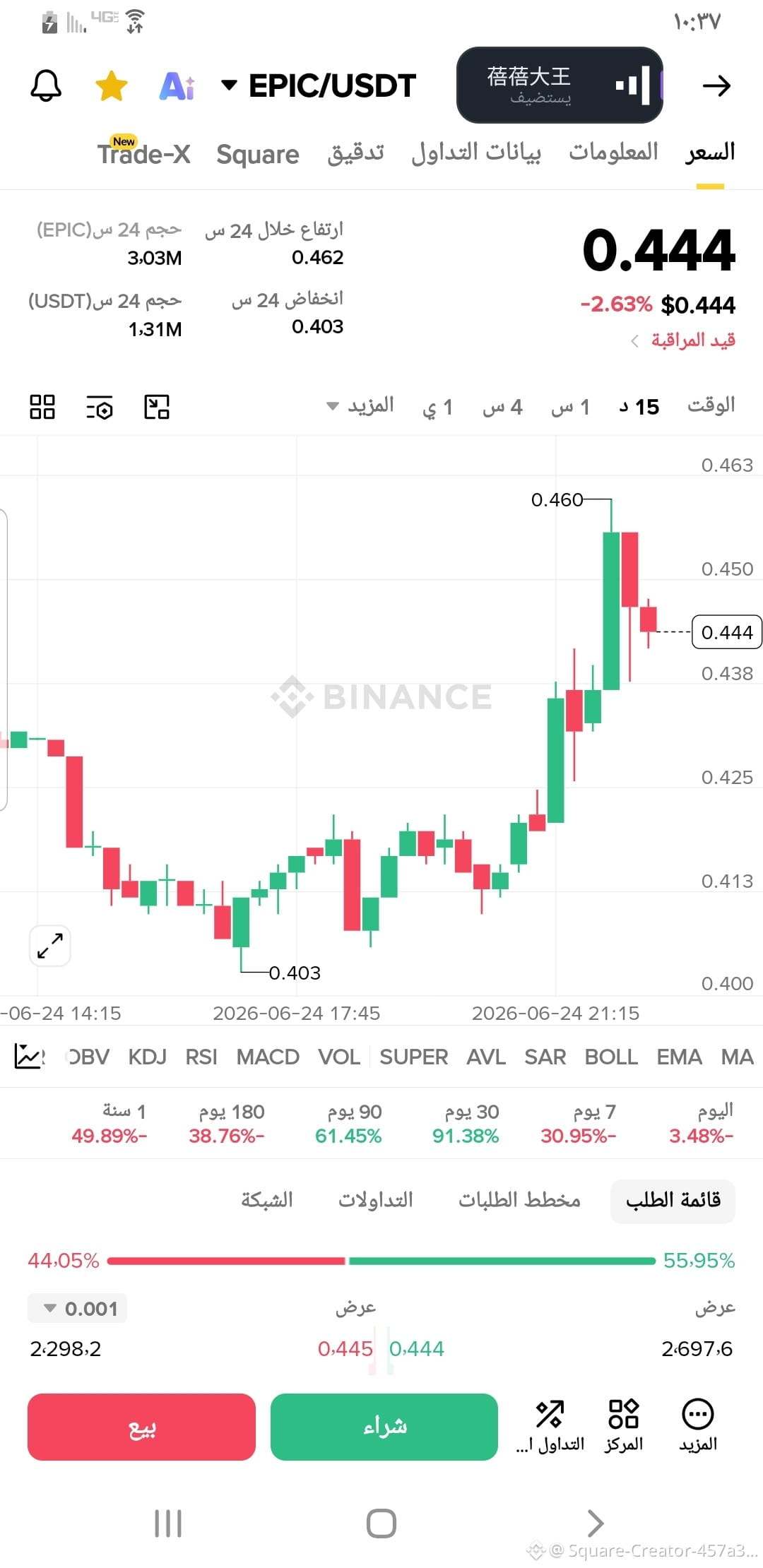Screen dimensions: 763x1568
Task: Tap the price alert bell icon
Action: click(46, 86)
